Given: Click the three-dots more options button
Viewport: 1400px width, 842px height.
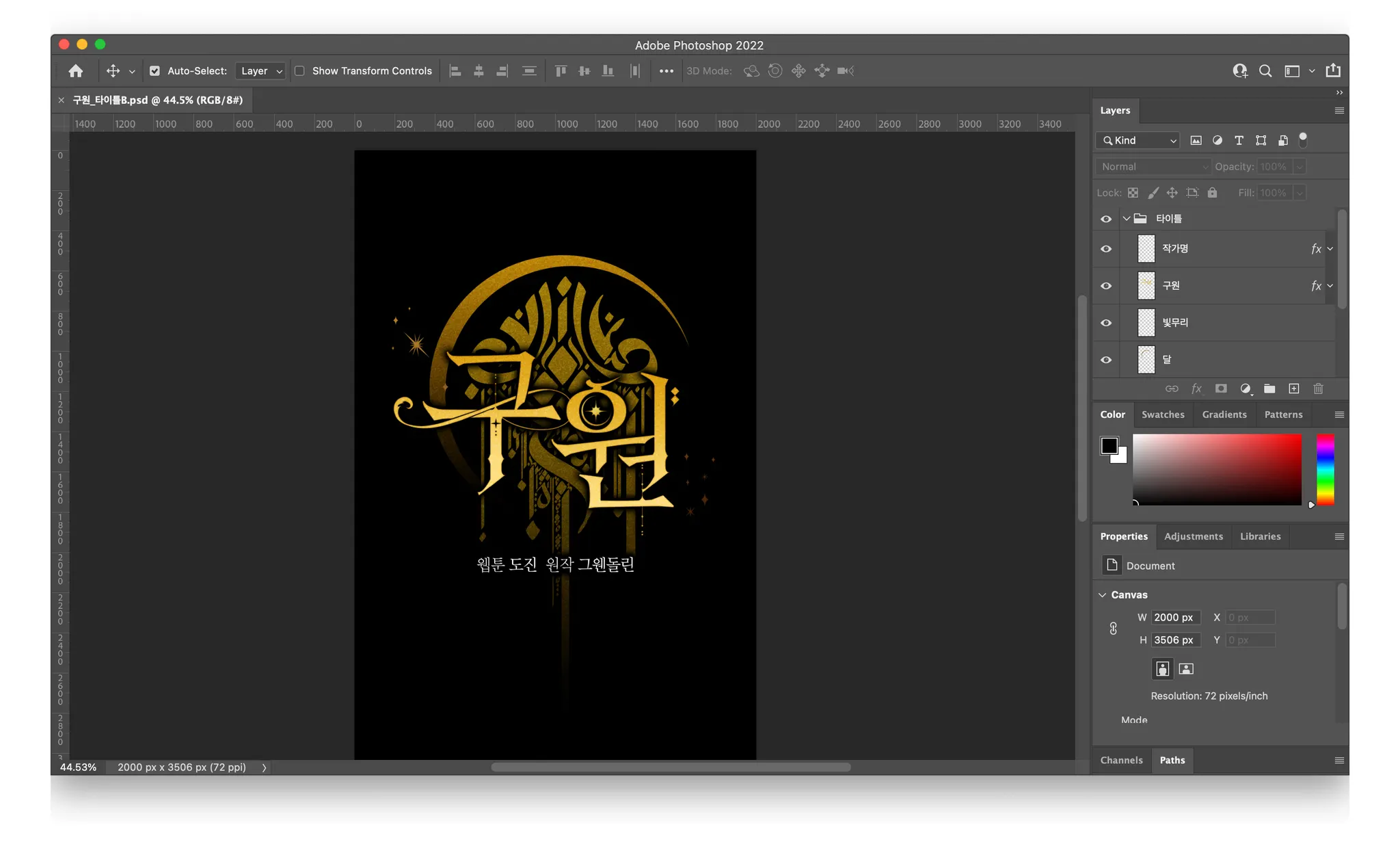Looking at the screenshot, I should [667, 71].
